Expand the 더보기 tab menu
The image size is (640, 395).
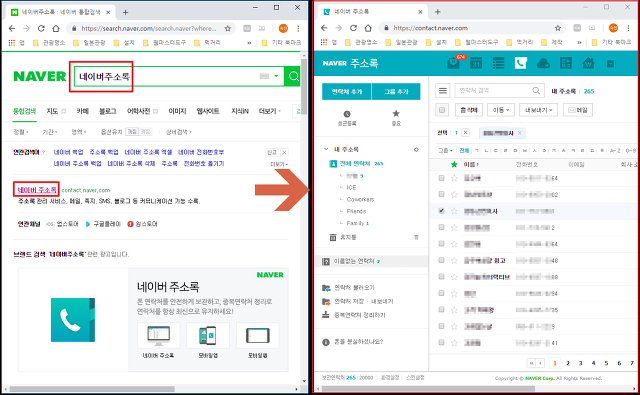[269, 111]
